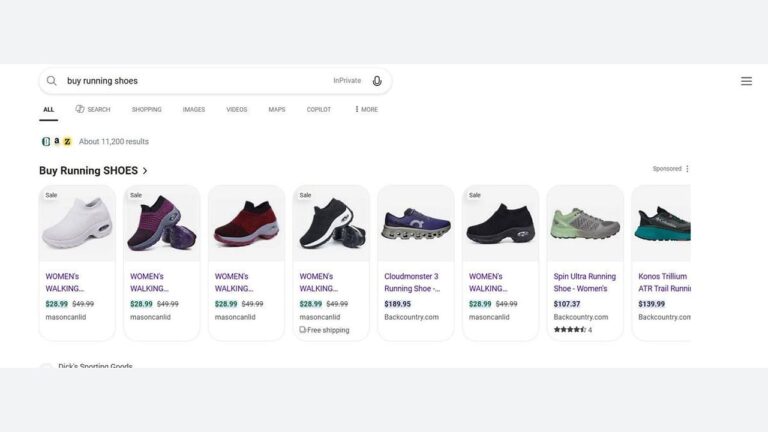Click the star rating on Spin Ultra
The image size is (768, 432).
(x=570, y=330)
